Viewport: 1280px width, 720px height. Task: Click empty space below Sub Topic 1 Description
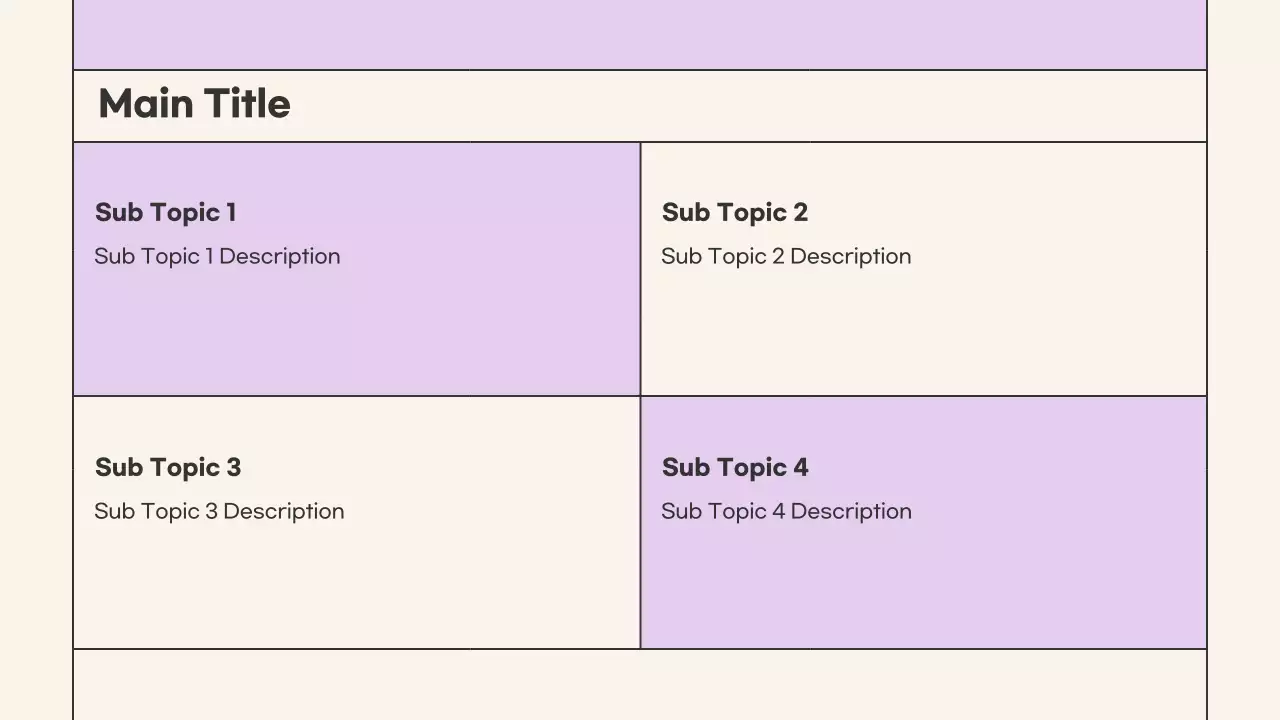[356, 335]
